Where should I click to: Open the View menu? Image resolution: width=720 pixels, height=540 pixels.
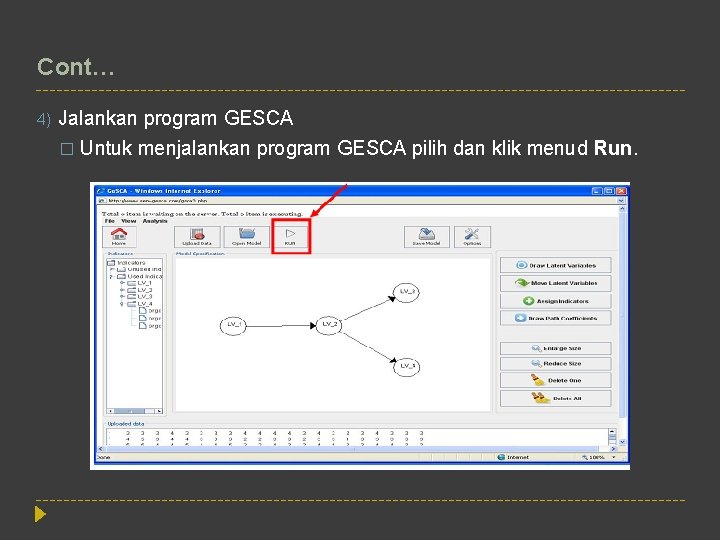point(129,221)
